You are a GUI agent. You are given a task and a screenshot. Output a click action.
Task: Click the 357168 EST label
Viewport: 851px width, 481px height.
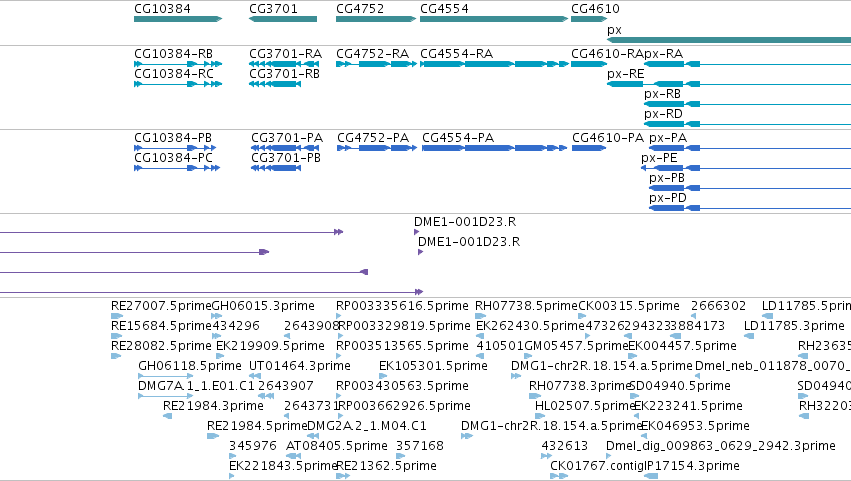(420, 446)
